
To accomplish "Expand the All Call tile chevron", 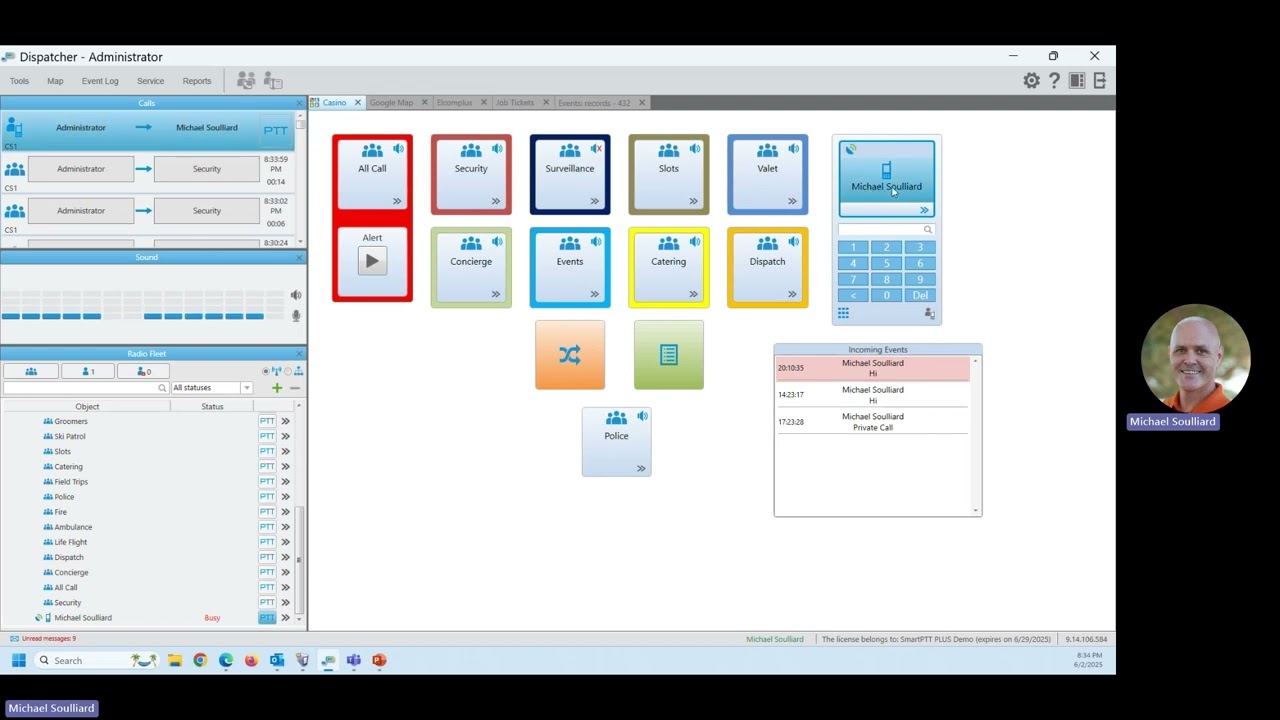I will click(397, 201).
